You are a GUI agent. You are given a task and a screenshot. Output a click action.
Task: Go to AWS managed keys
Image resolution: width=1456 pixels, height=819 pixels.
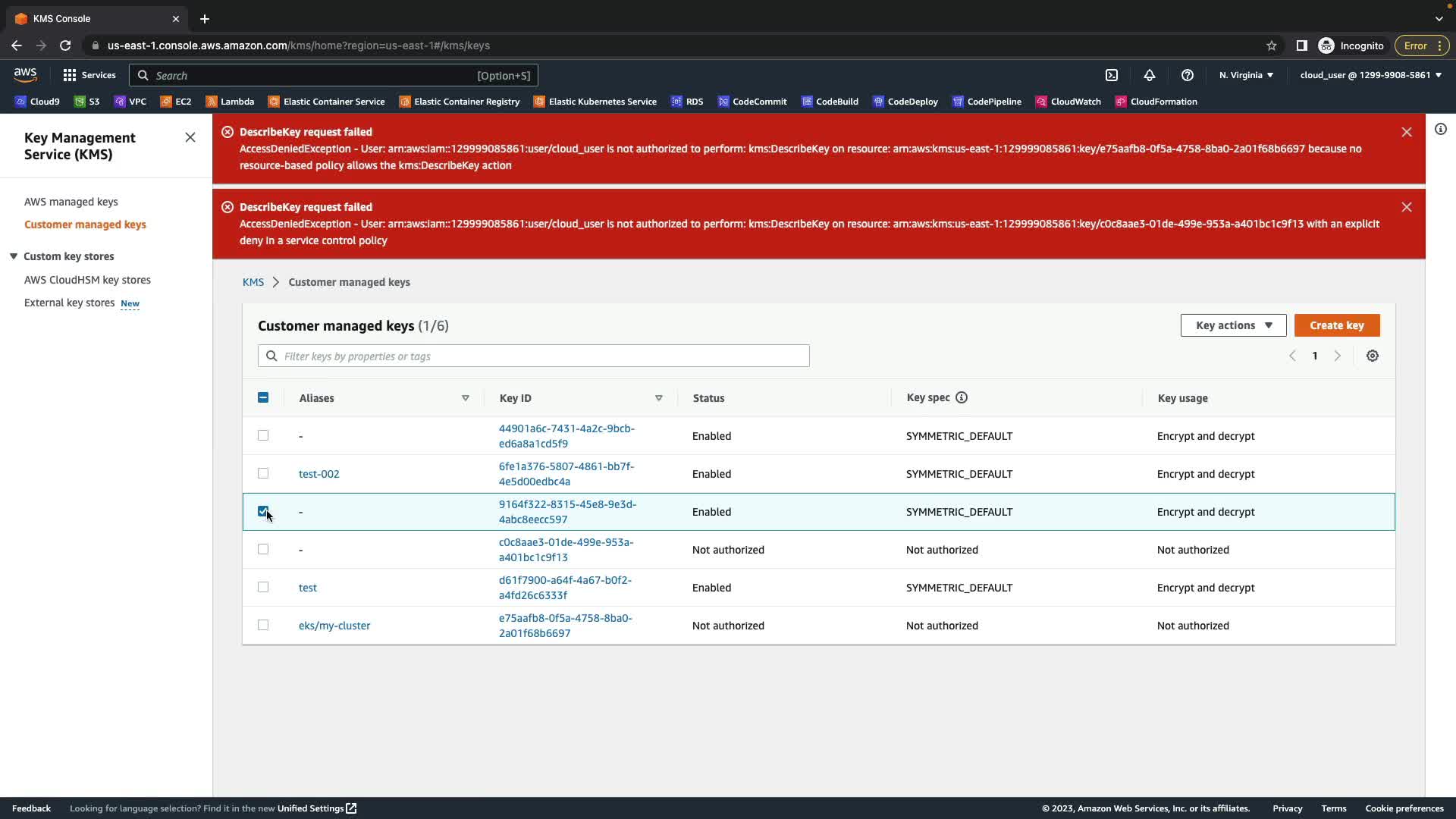tap(71, 202)
